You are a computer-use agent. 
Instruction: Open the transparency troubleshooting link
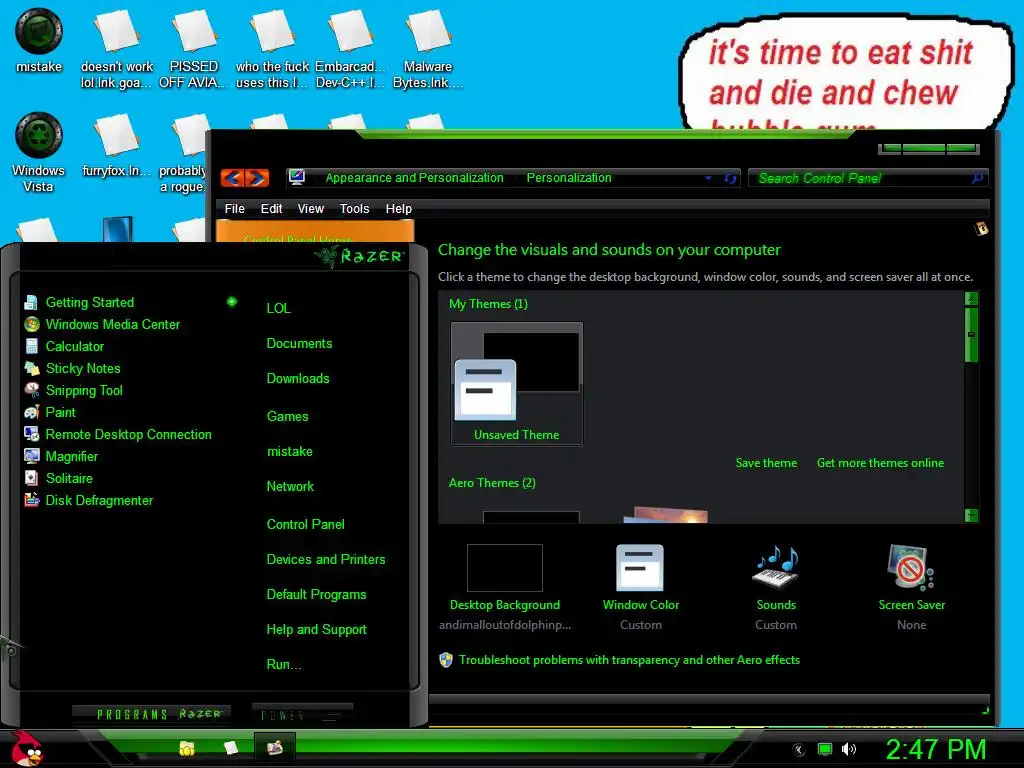click(629, 660)
